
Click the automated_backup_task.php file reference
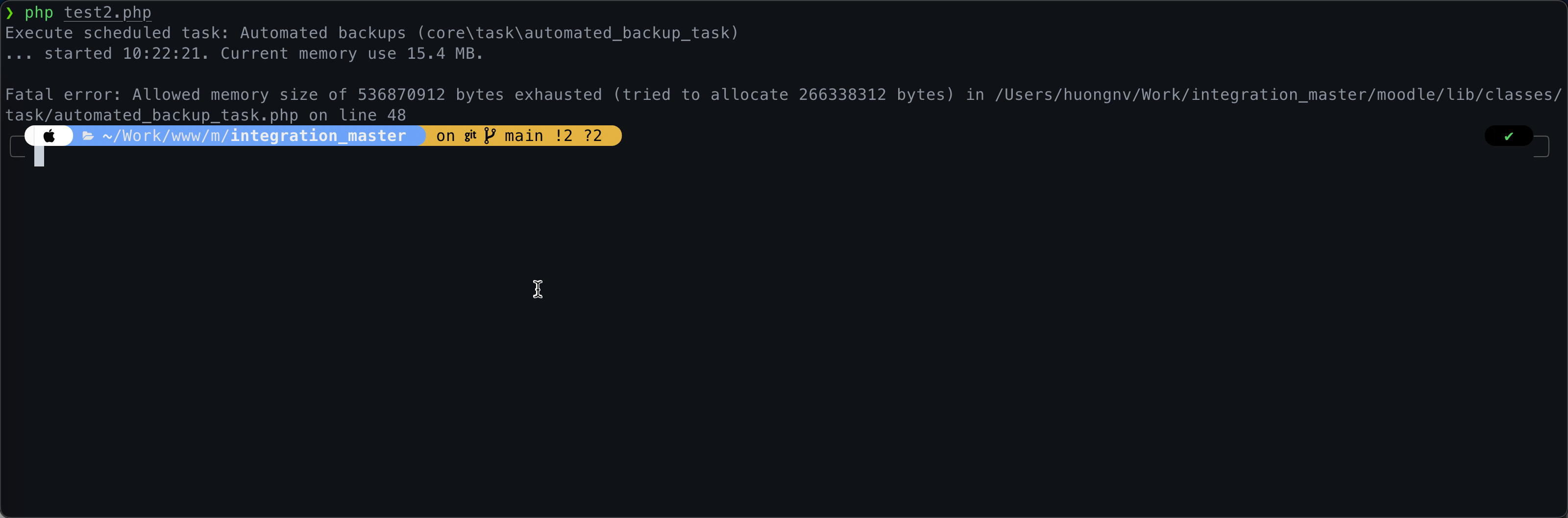(x=176, y=116)
